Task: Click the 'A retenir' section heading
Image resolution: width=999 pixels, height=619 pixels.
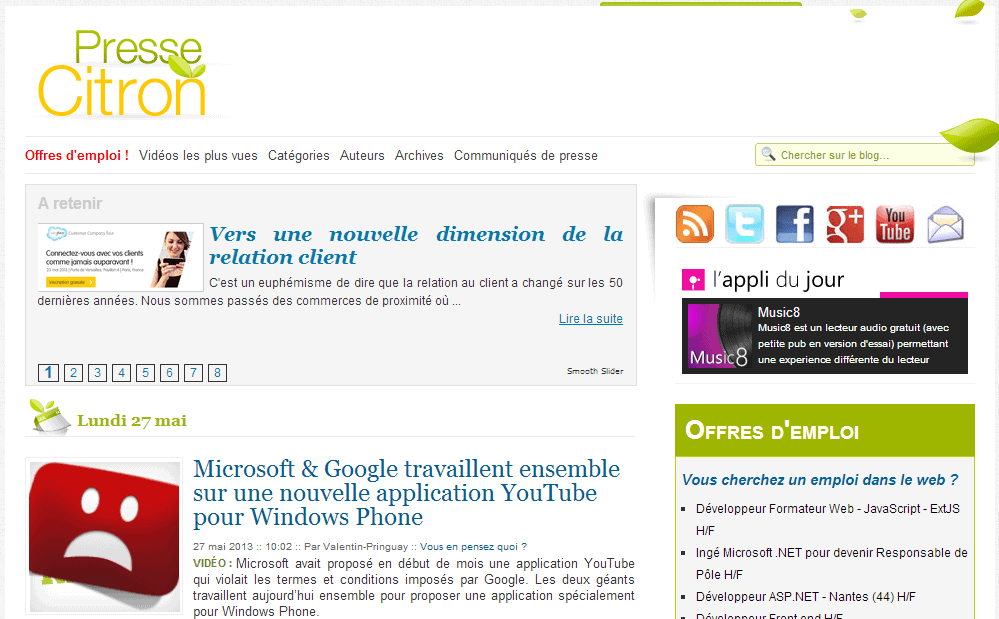Action: pyautogui.click(x=70, y=203)
